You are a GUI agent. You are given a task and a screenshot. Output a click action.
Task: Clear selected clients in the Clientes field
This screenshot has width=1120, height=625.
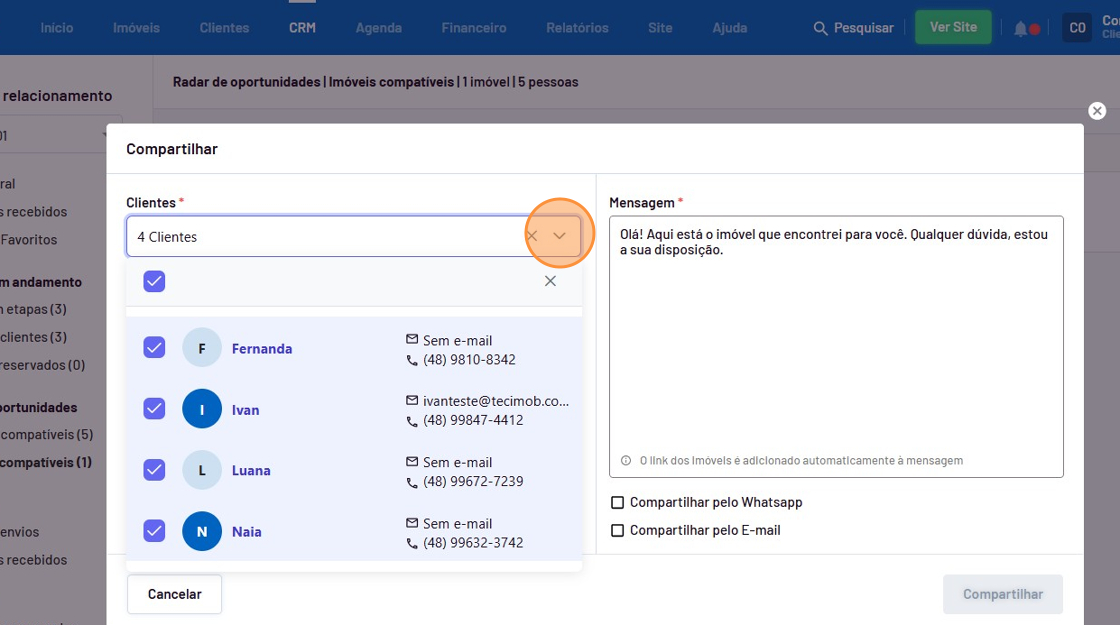(x=532, y=237)
